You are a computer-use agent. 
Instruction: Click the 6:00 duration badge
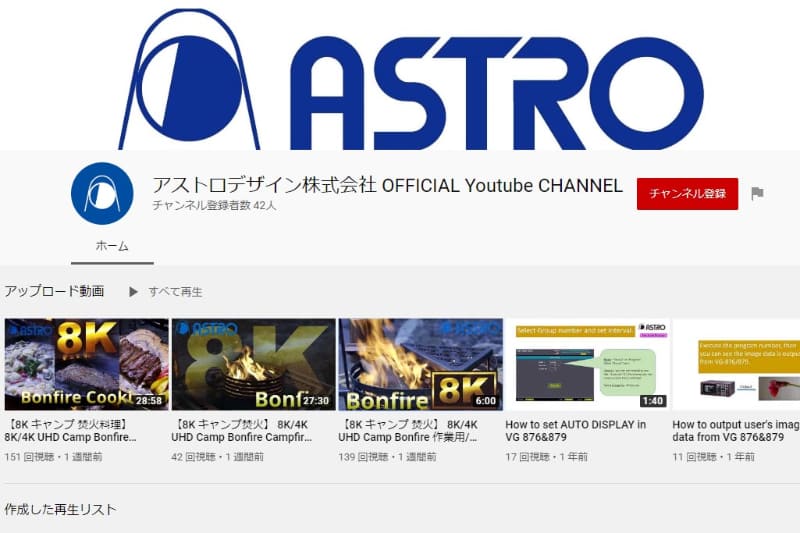[x=486, y=401]
